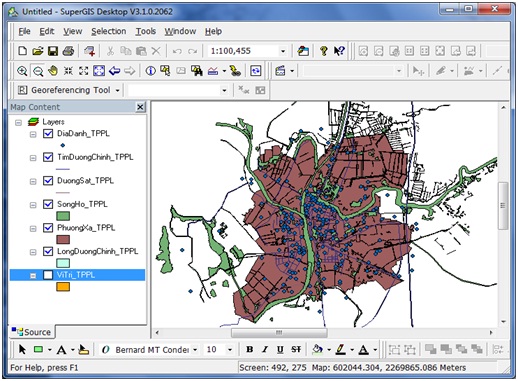
Task: Uncheck the SongHo_TPPL layer checkbox
Action: pyautogui.click(x=48, y=204)
